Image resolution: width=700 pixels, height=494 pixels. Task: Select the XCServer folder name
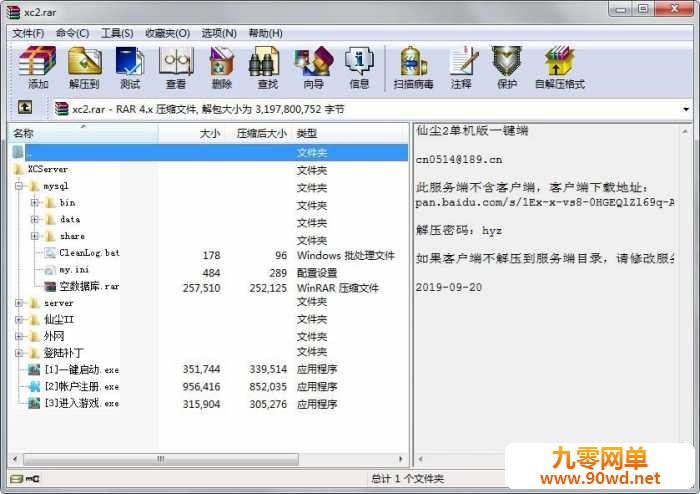click(48, 169)
